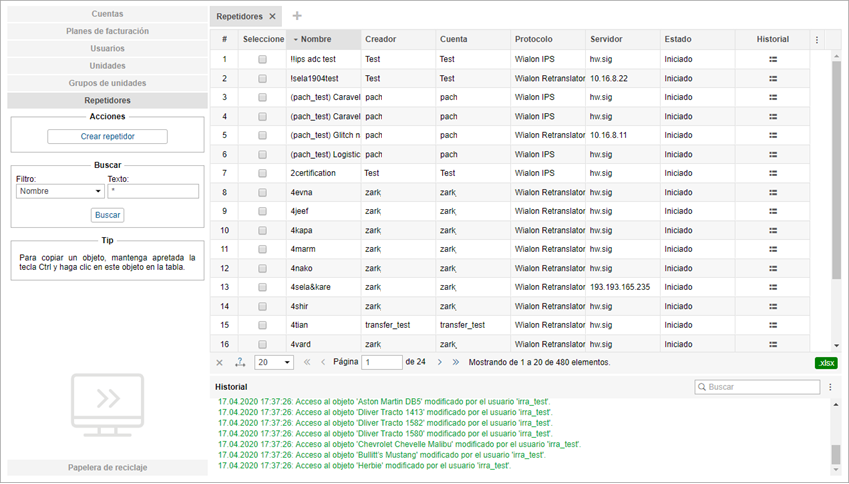The height and width of the screenshot is (484, 849).
Task: Open the Historial log options menu
Action: point(830,387)
